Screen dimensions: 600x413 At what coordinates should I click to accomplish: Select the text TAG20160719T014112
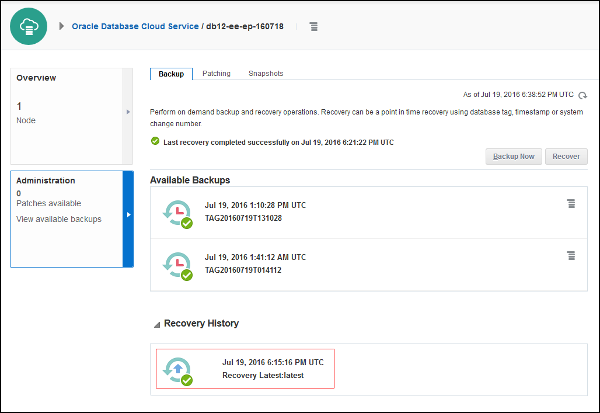coord(243,270)
